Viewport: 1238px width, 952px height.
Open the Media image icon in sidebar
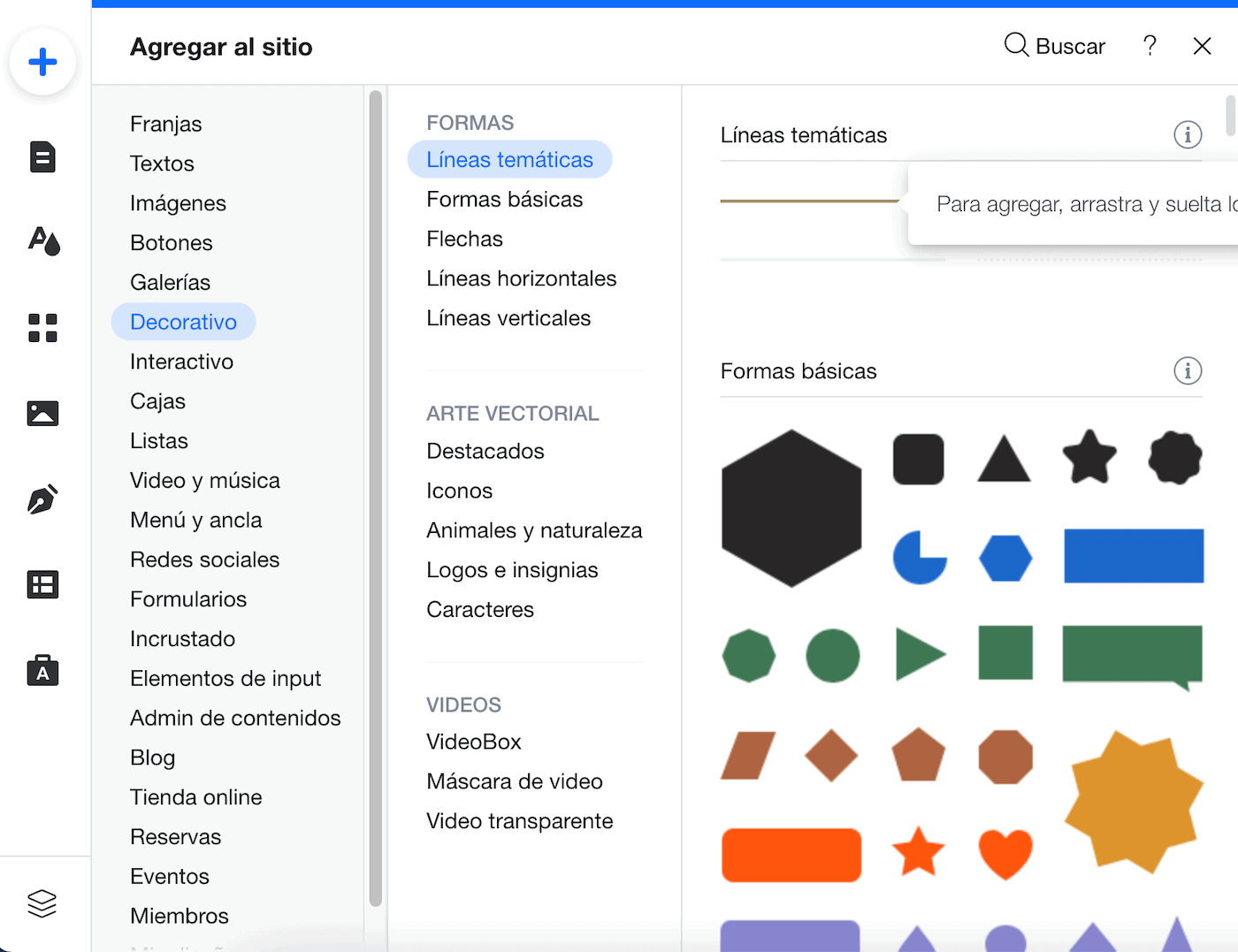pos(42,413)
